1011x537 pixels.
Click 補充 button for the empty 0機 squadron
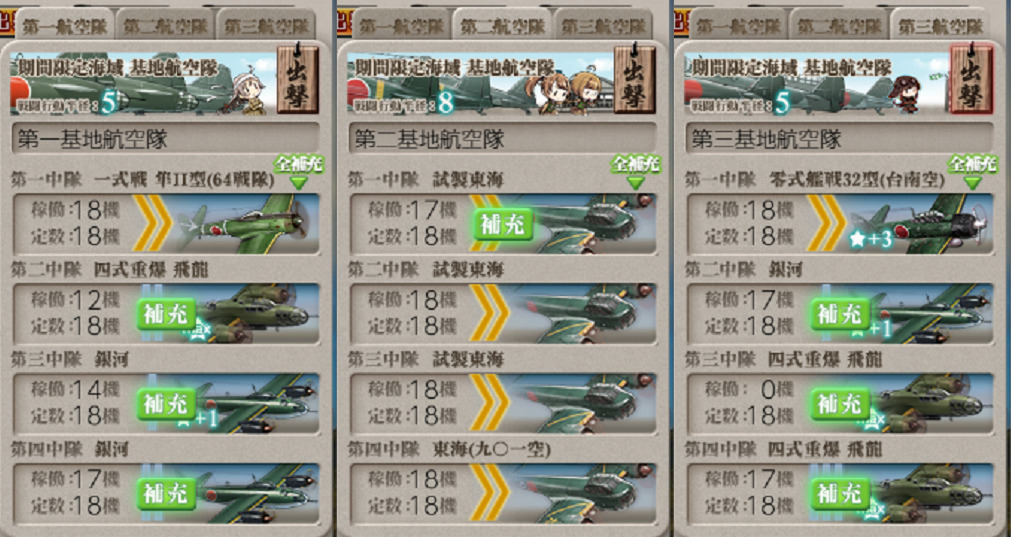pos(841,404)
